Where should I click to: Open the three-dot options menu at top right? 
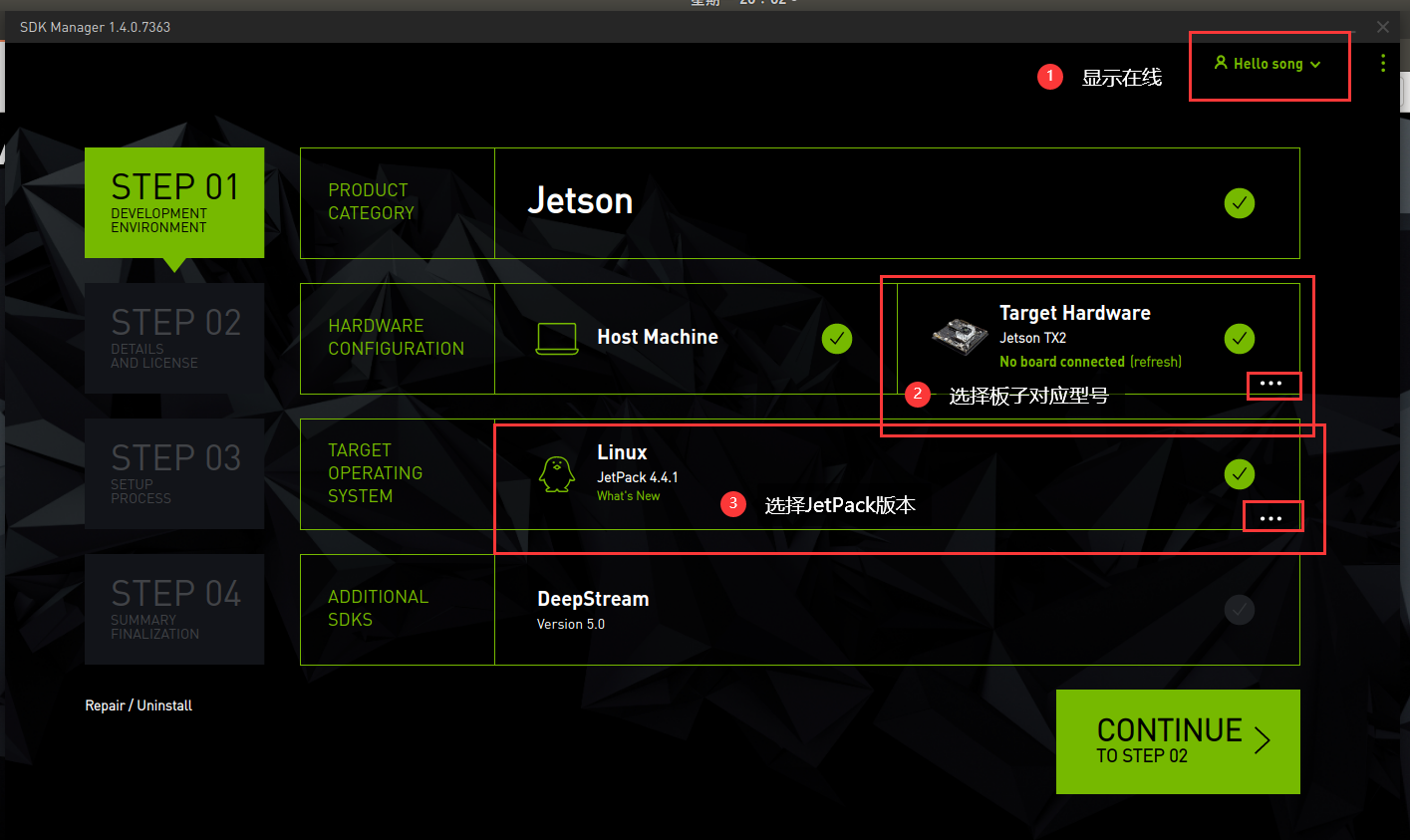click(1383, 63)
